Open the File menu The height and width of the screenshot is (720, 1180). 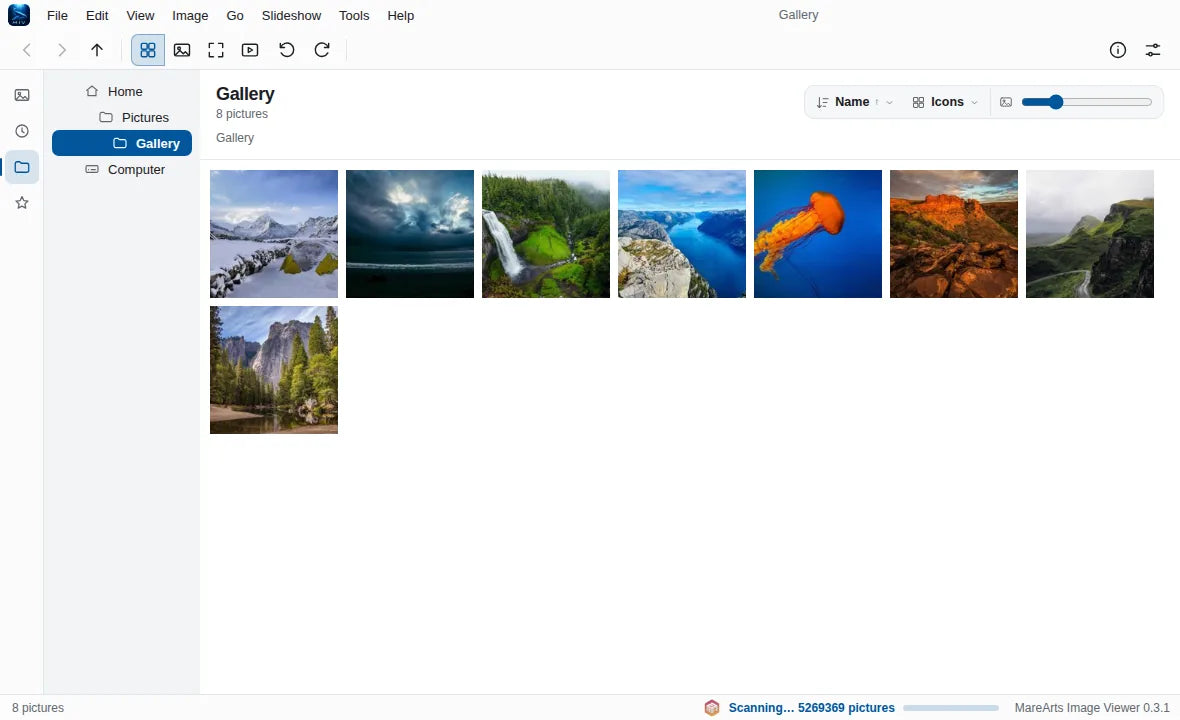pyautogui.click(x=57, y=15)
